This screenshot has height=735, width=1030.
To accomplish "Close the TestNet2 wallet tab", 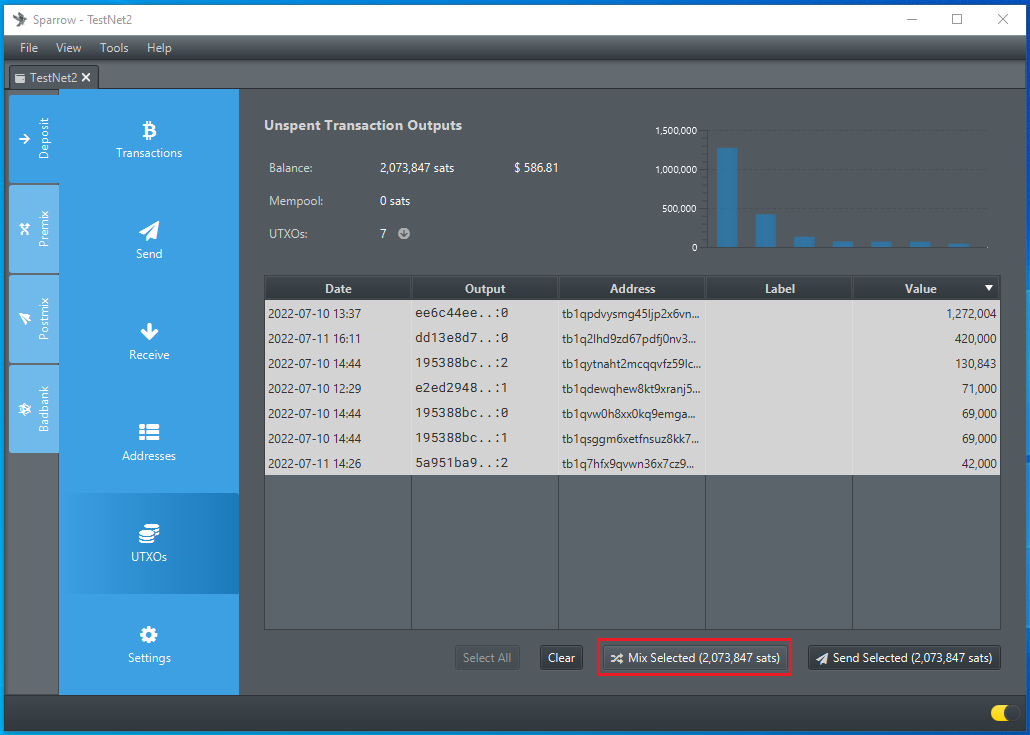I will (x=86, y=78).
